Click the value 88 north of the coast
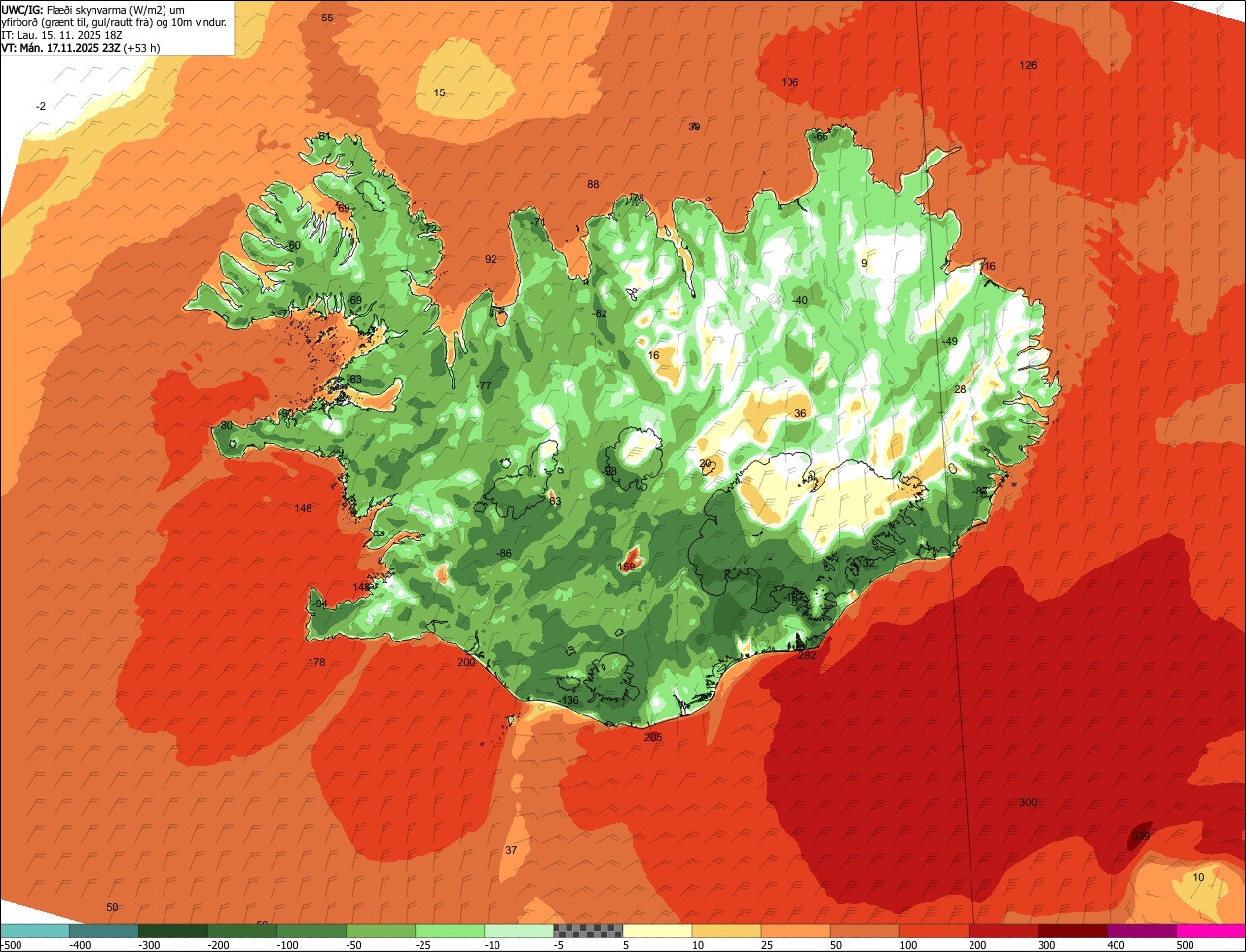The width and height of the screenshot is (1246, 952). coord(593,185)
